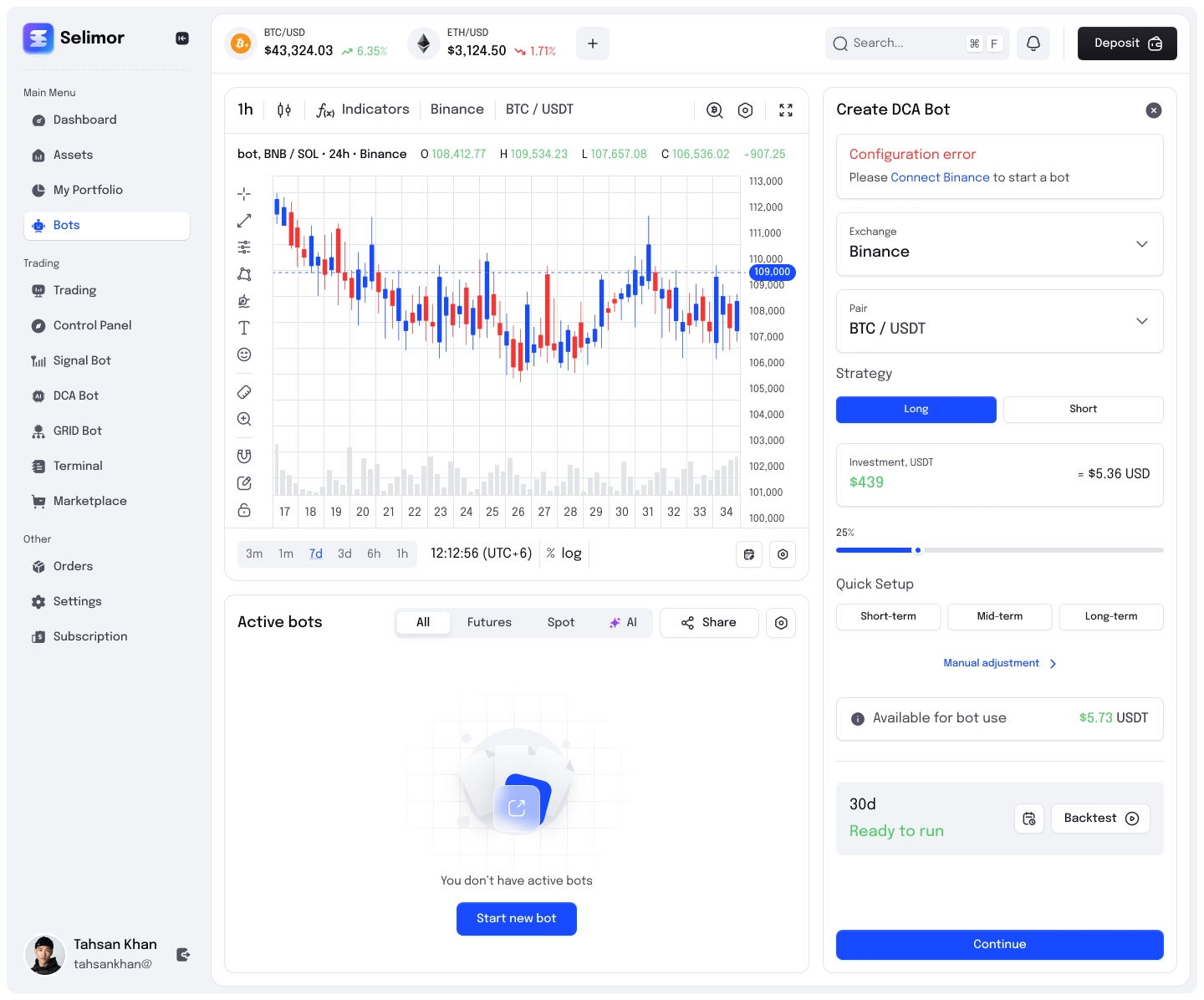Open GRID Bot from sidebar

pyautogui.click(x=78, y=431)
